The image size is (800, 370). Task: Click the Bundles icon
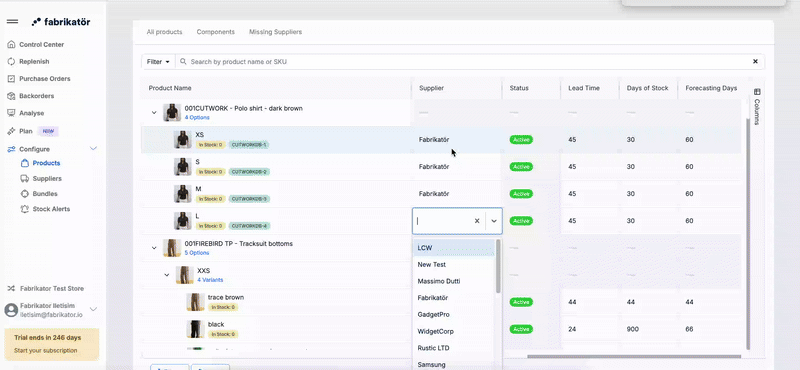click(24, 194)
